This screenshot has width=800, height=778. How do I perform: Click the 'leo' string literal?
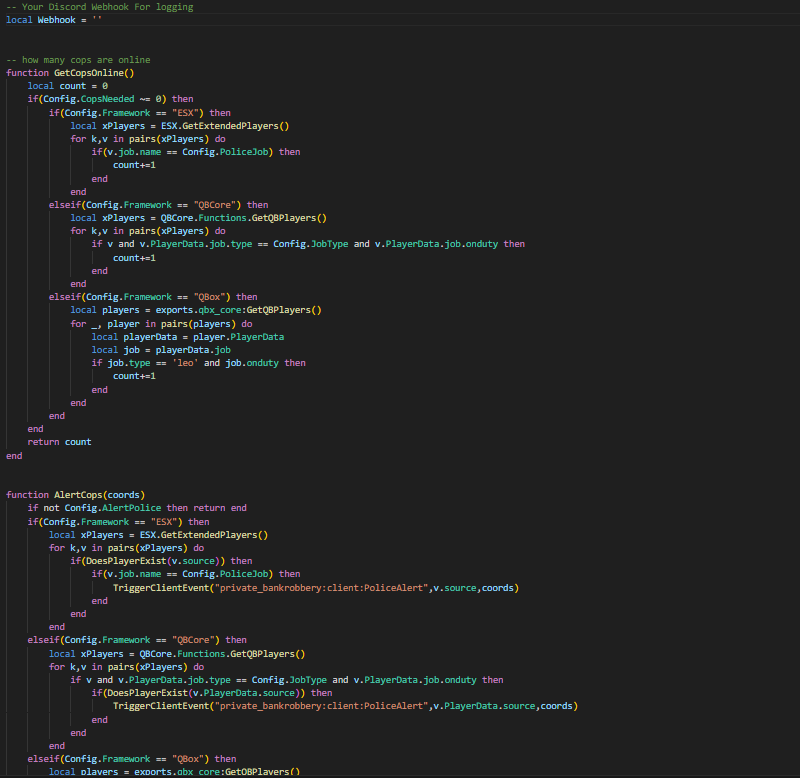click(185, 363)
